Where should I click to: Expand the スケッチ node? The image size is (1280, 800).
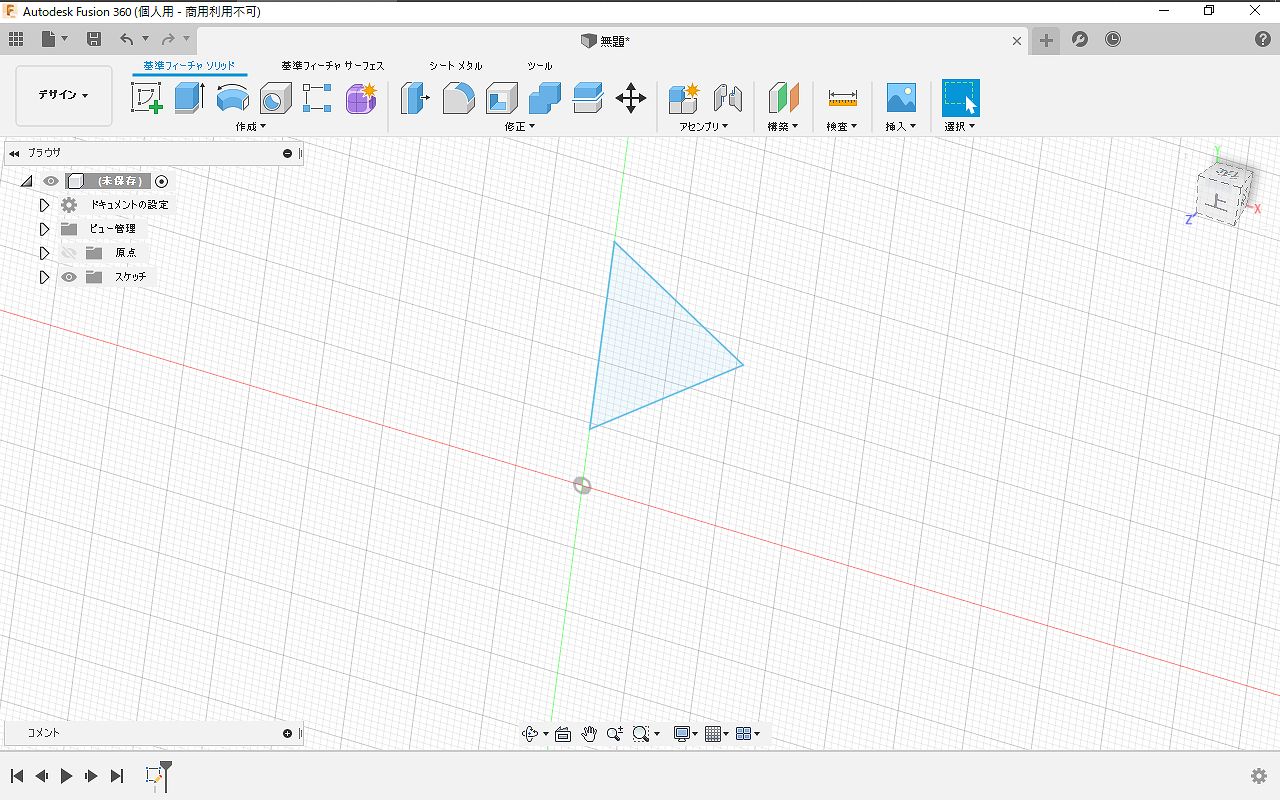coord(44,277)
